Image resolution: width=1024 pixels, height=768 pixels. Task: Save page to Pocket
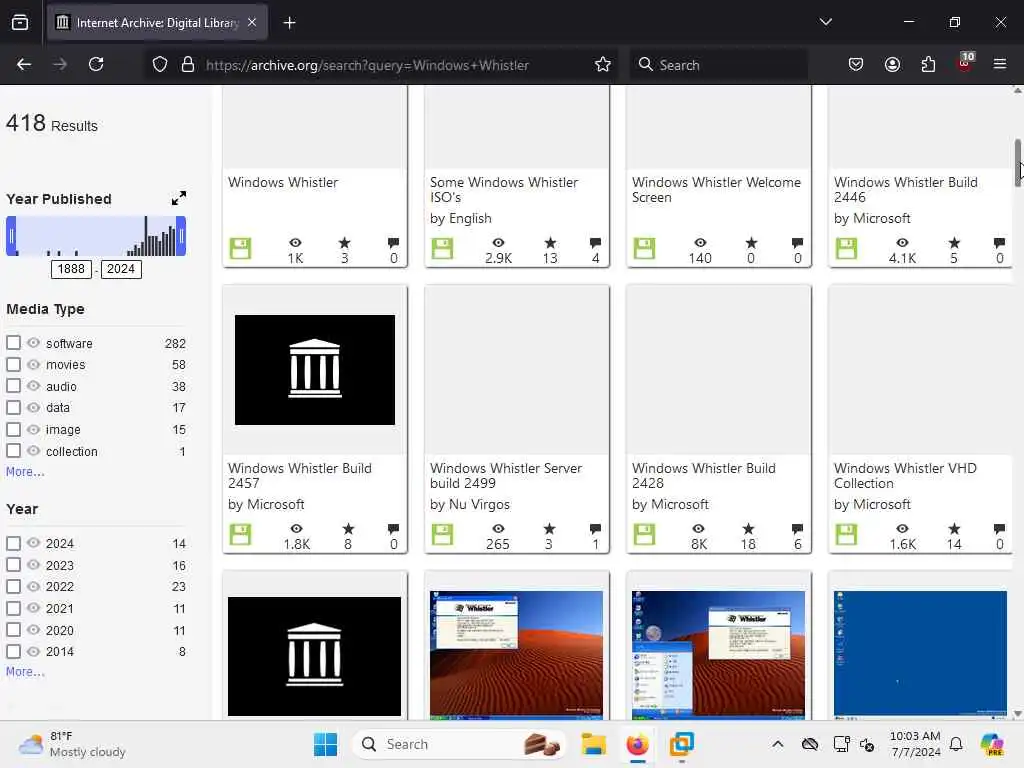click(x=856, y=64)
